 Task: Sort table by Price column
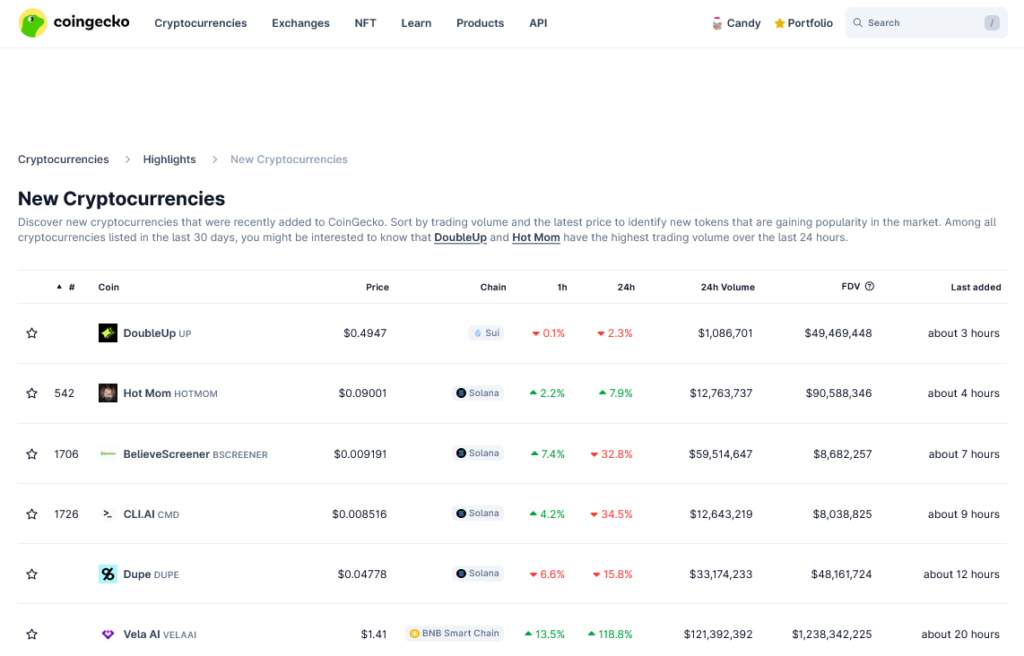click(x=377, y=287)
